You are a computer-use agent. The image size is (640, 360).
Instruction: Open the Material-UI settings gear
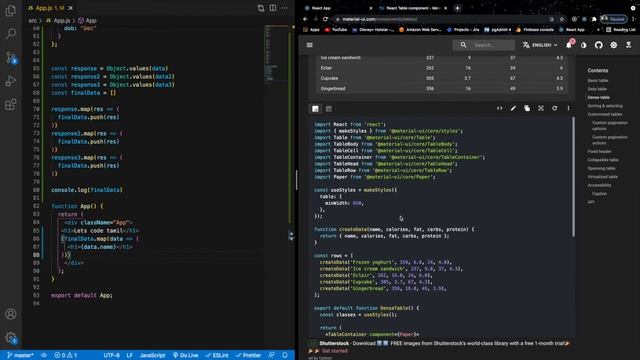613,45
